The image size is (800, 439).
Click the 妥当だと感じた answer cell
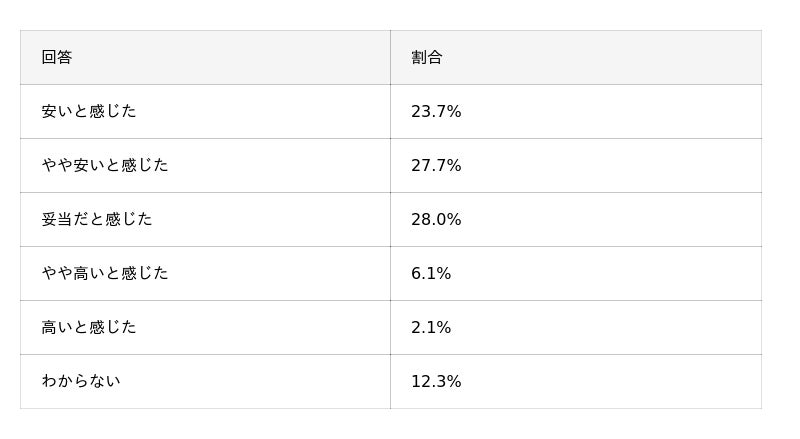click(97, 220)
